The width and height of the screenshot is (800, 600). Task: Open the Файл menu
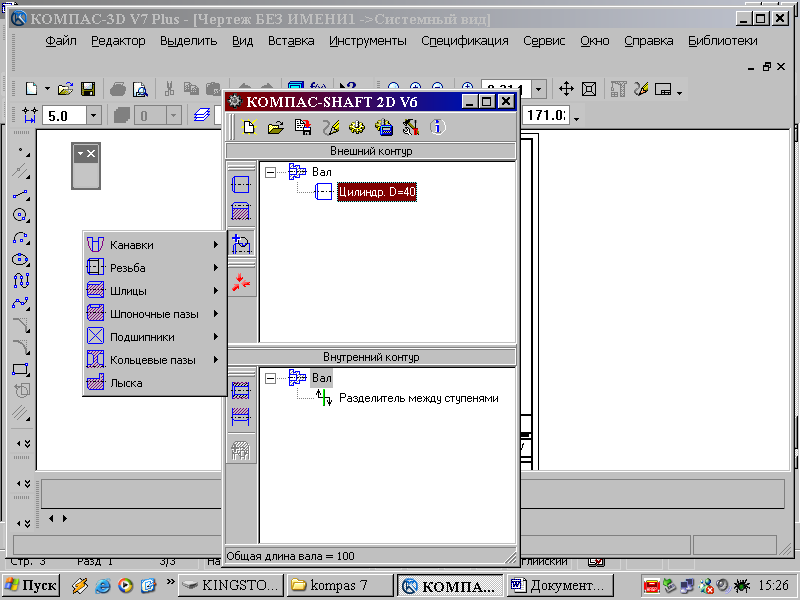point(61,41)
